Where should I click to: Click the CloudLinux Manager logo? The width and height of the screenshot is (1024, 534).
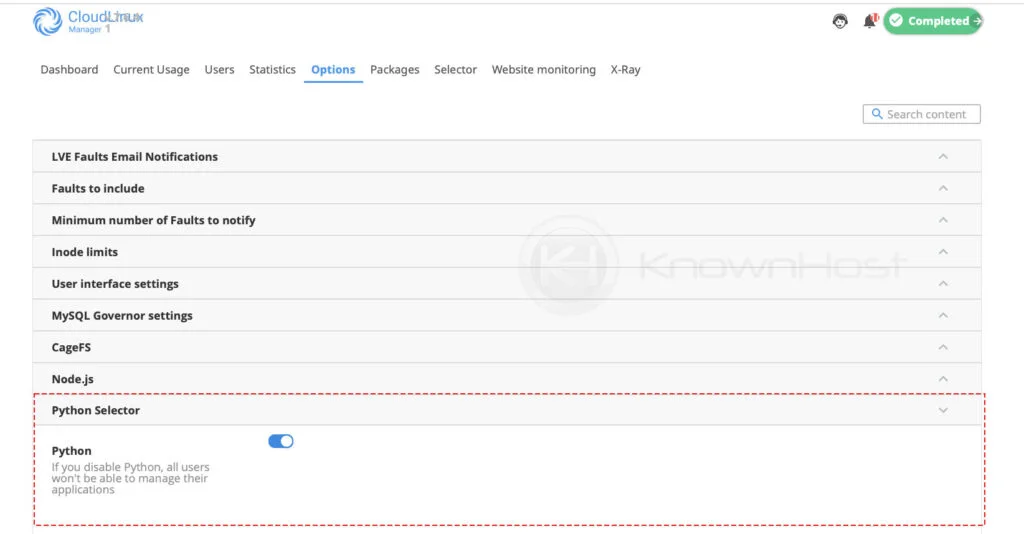coord(88,21)
